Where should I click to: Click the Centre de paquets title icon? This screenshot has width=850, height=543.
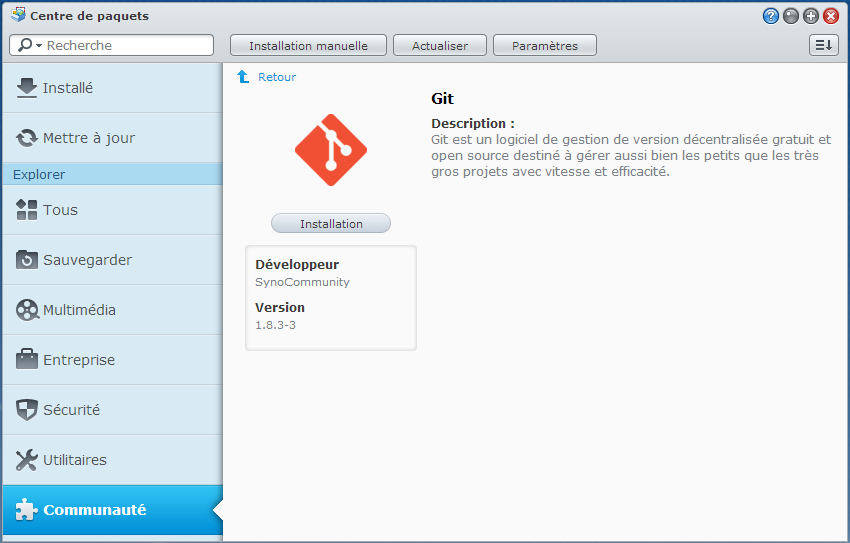18,15
